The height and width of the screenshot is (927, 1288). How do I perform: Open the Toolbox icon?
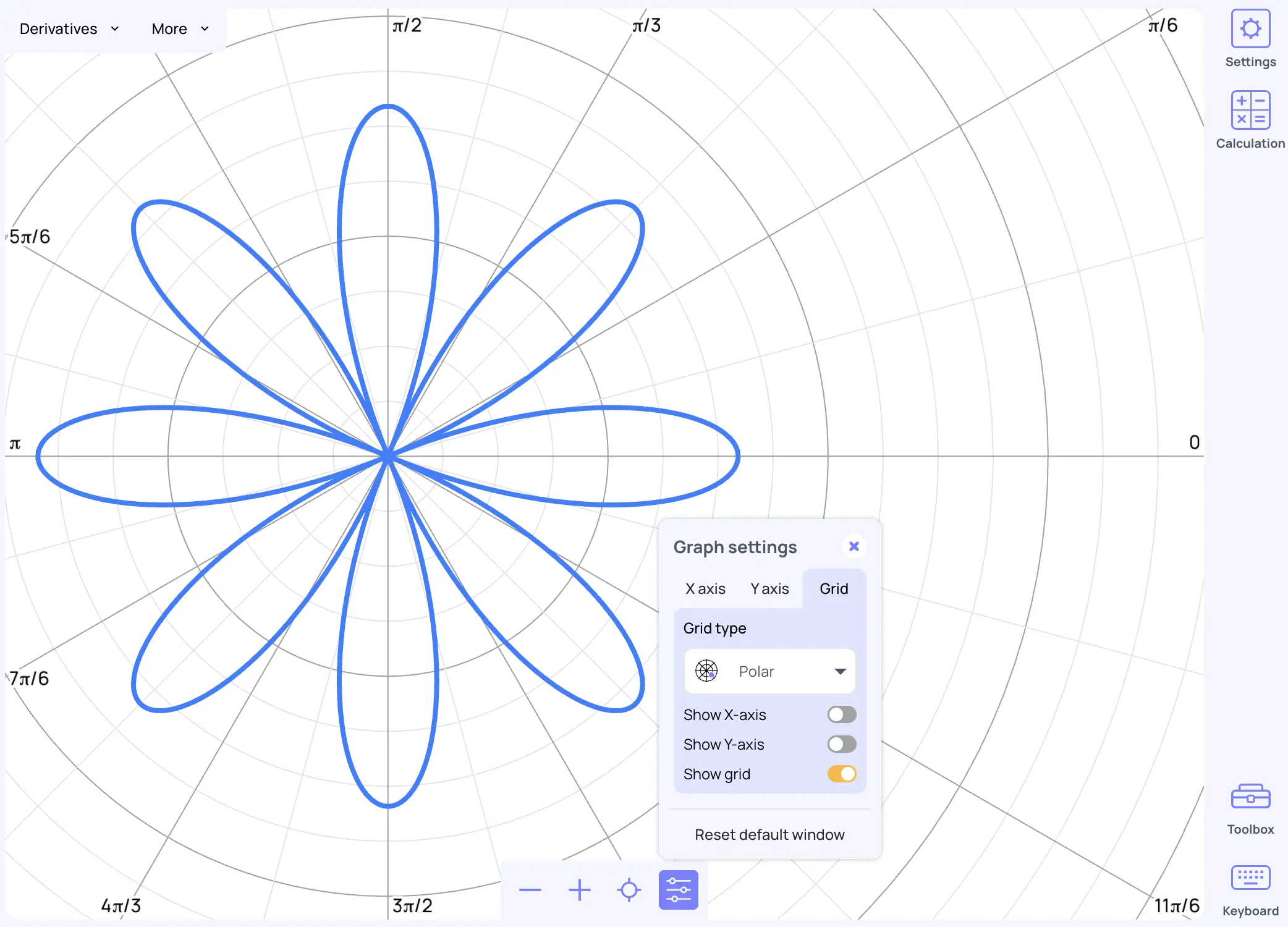[x=1250, y=797]
